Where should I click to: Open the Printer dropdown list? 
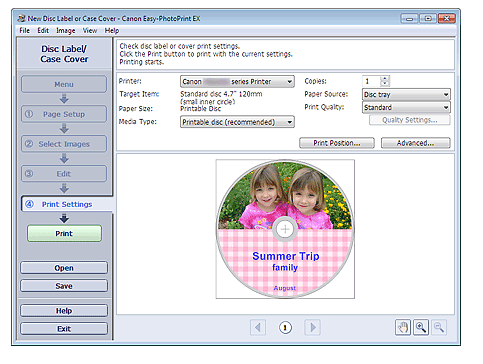pyautogui.click(x=237, y=82)
